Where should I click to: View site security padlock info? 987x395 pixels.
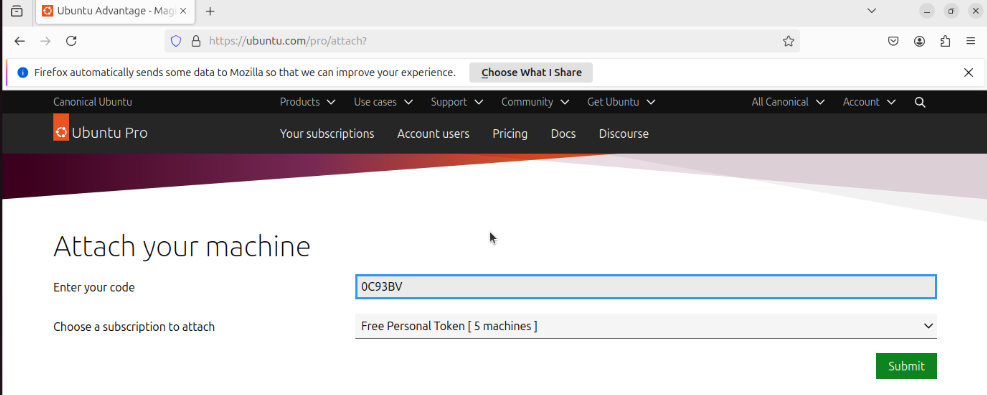pyautogui.click(x=196, y=41)
